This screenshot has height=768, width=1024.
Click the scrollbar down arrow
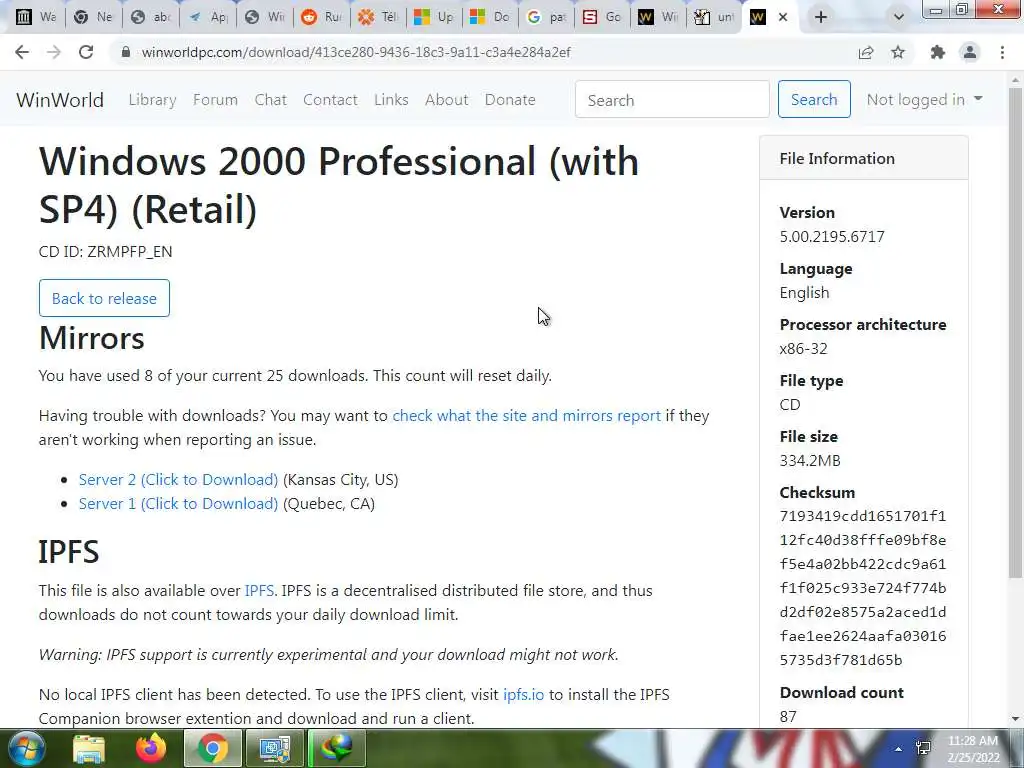(x=1016, y=719)
